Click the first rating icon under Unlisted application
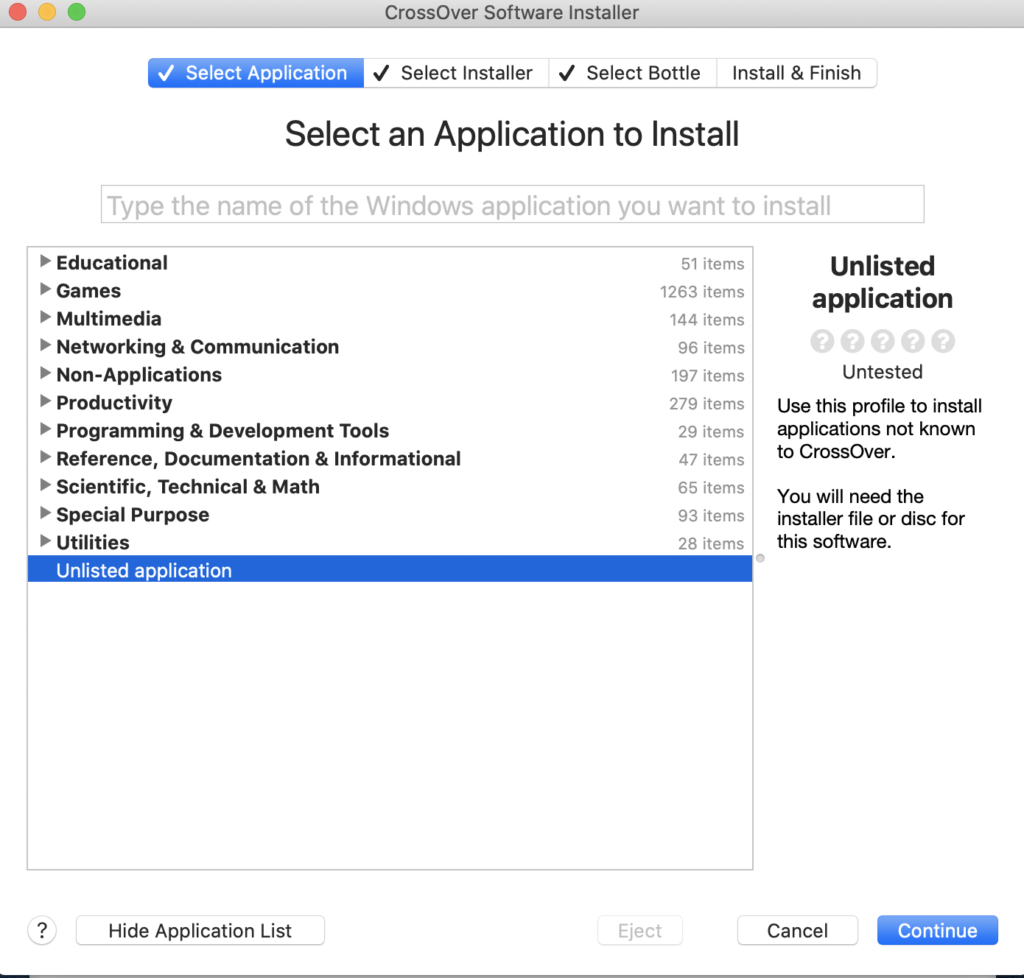Viewport: 1024px width, 978px height. click(x=822, y=342)
